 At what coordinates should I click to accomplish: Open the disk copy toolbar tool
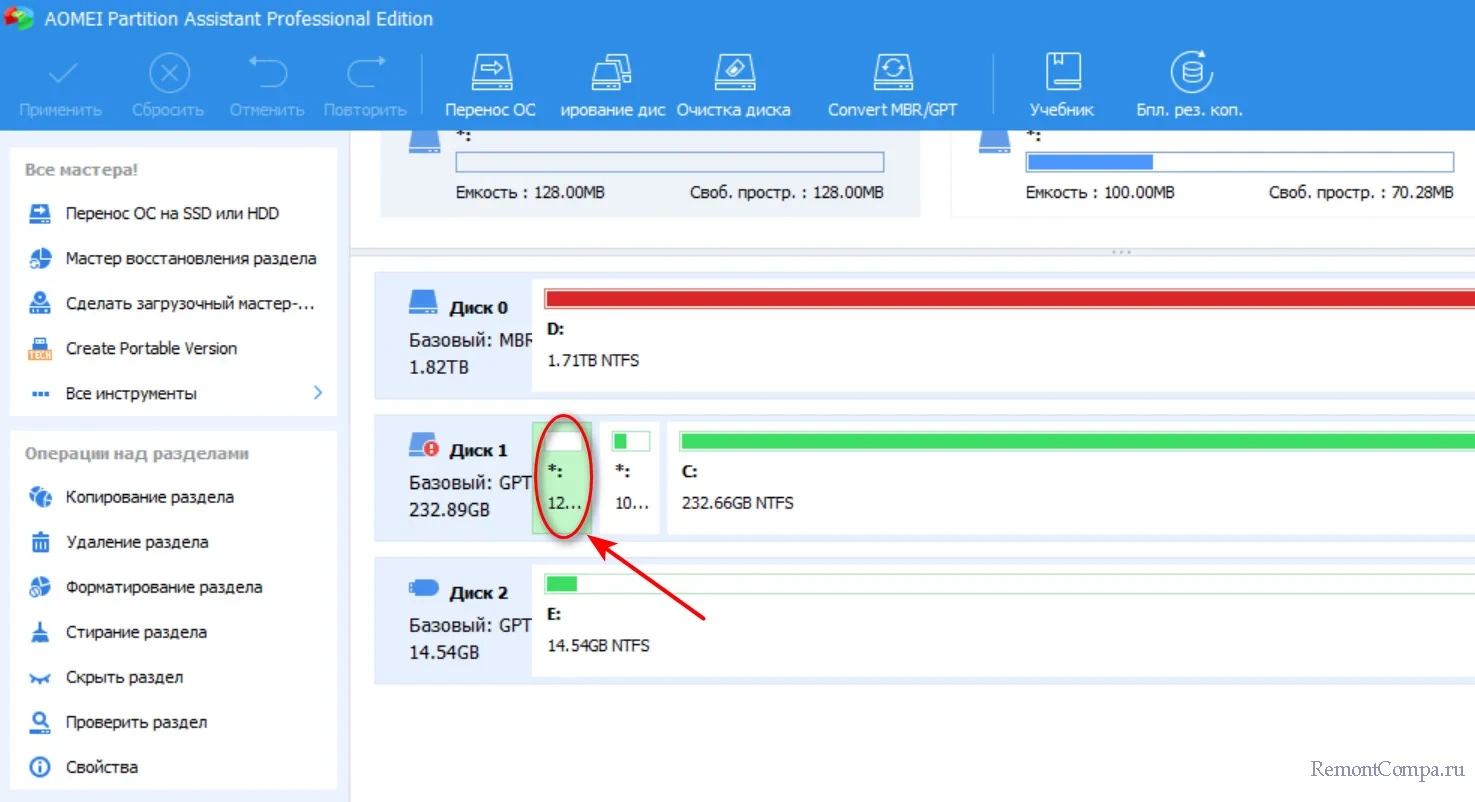point(612,74)
